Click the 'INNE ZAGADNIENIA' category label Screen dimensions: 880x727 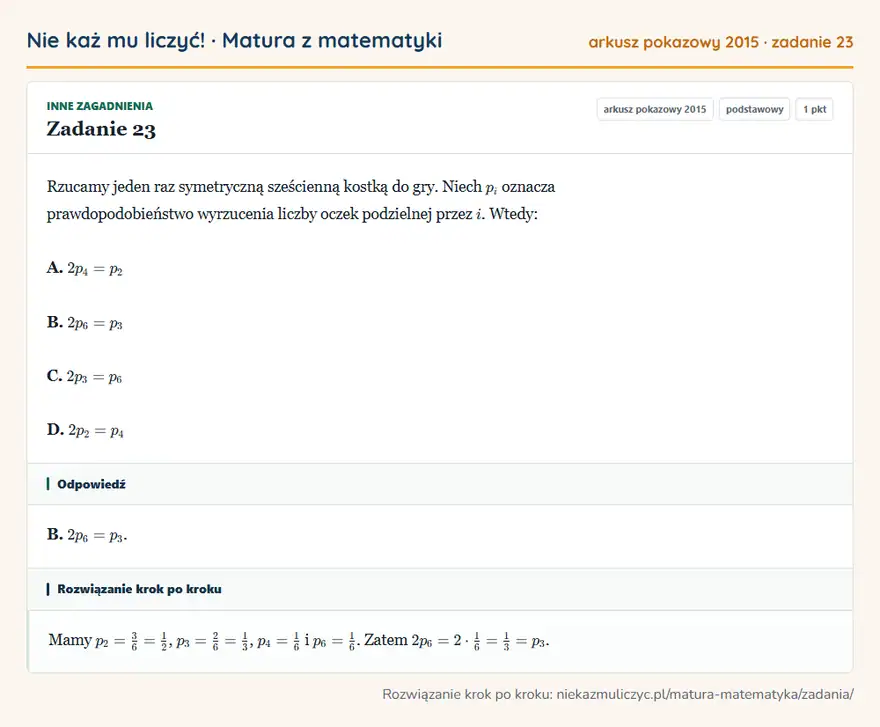click(x=99, y=106)
